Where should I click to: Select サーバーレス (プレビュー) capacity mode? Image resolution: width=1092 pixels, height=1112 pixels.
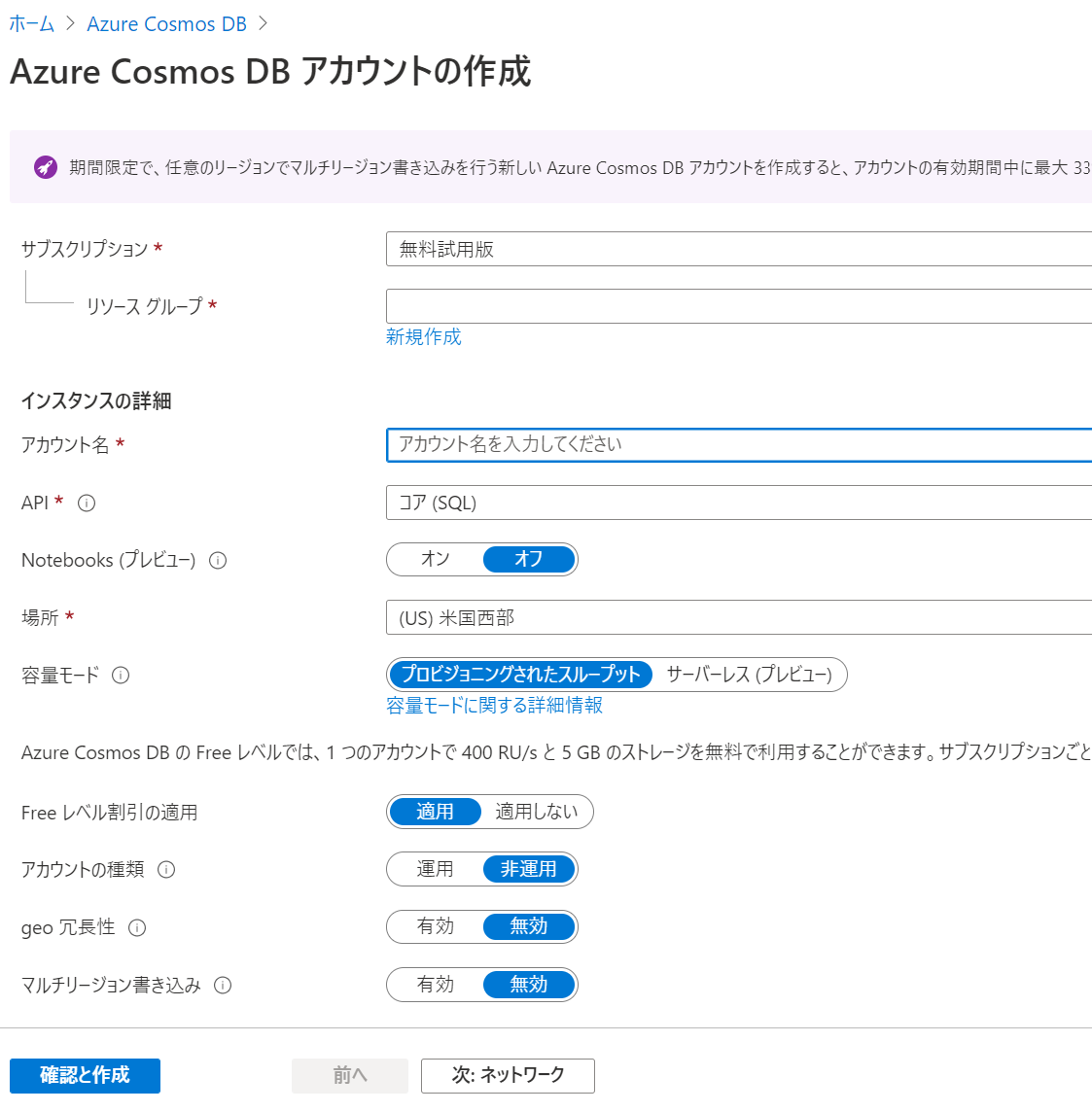pos(750,674)
